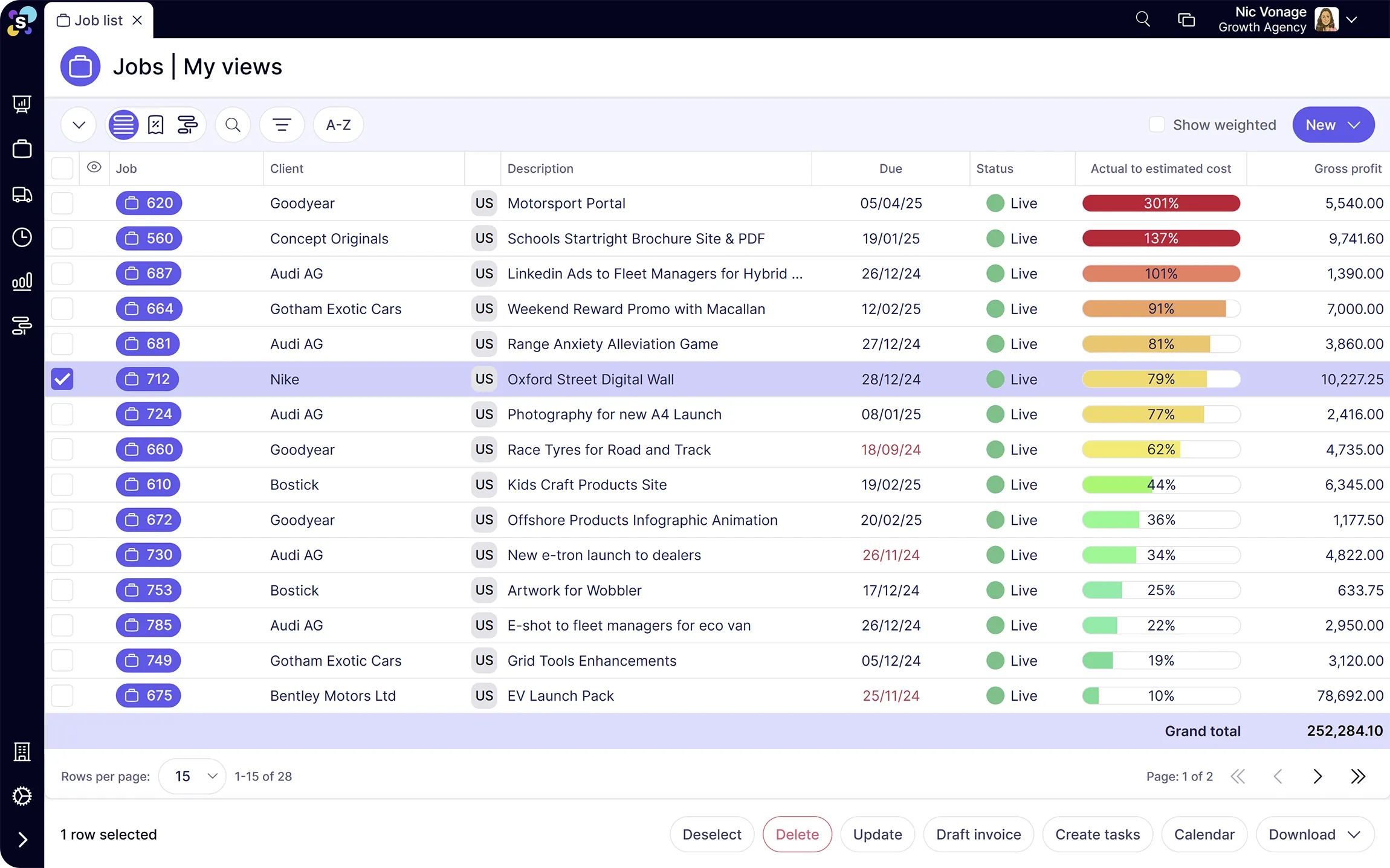Open the presentation board sidebar icon
The image size is (1390, 868).
click(x=22, y=104)
